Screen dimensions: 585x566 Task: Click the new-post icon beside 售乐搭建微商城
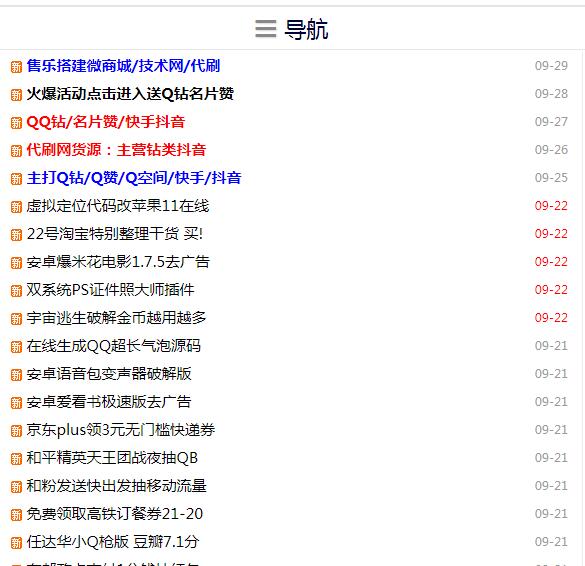[16, 67]
